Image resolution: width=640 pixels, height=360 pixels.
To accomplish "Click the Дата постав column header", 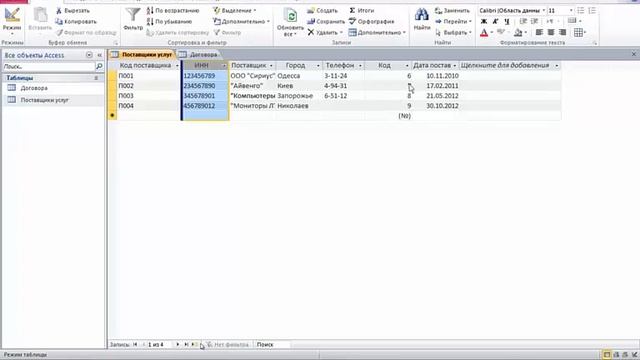I will (435, 65).
